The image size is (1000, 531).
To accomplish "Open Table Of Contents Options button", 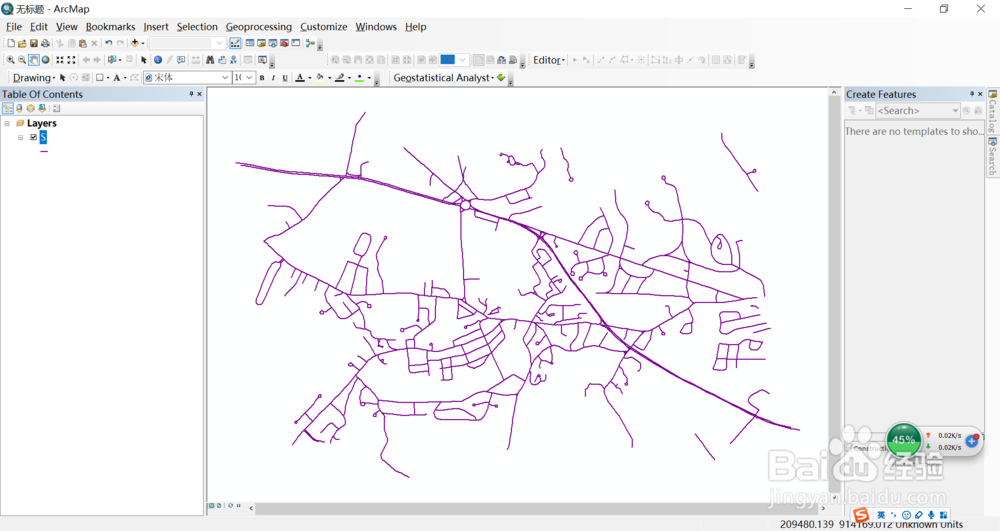I will (x=57, y=108).
